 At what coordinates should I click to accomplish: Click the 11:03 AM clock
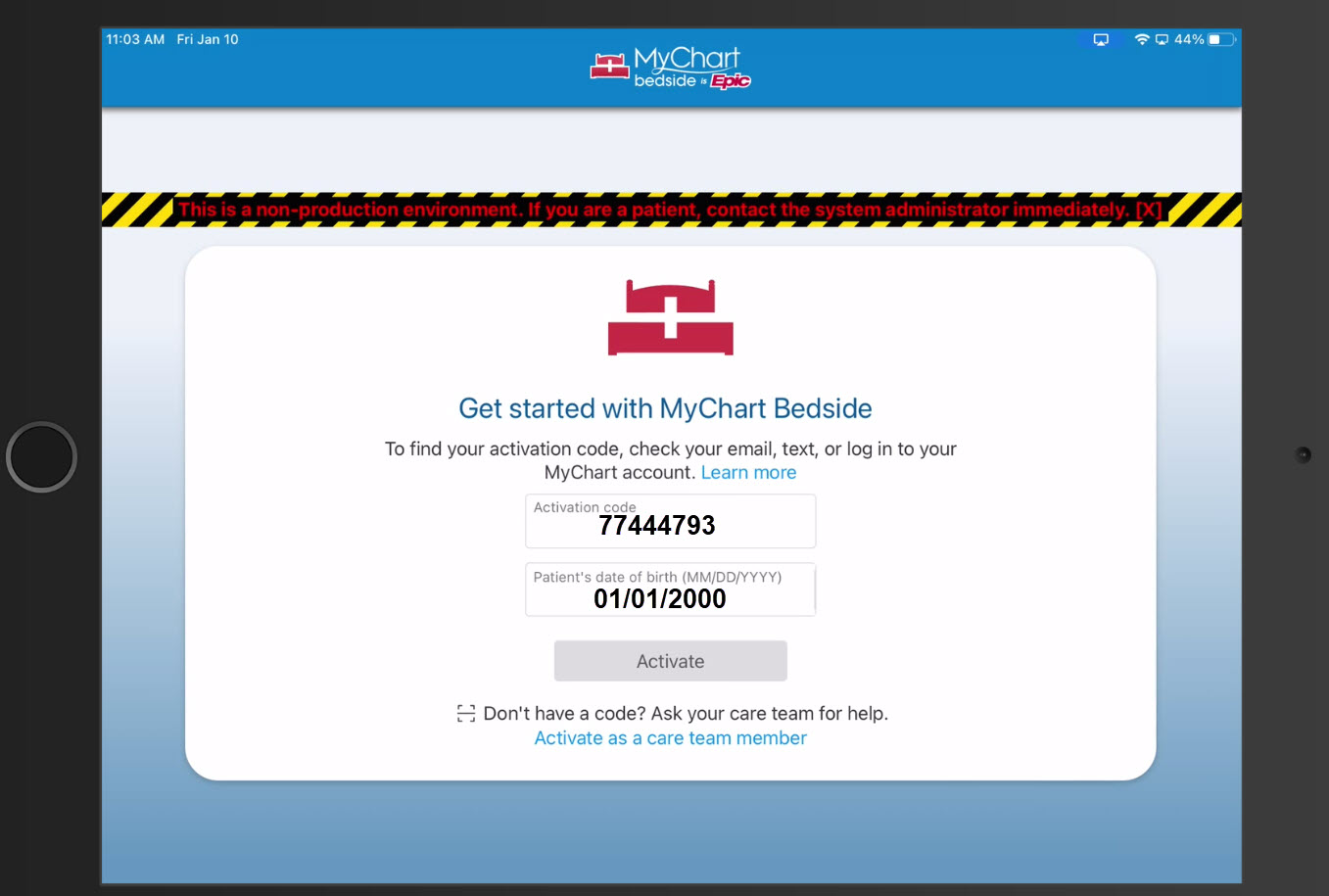(135, 39)
